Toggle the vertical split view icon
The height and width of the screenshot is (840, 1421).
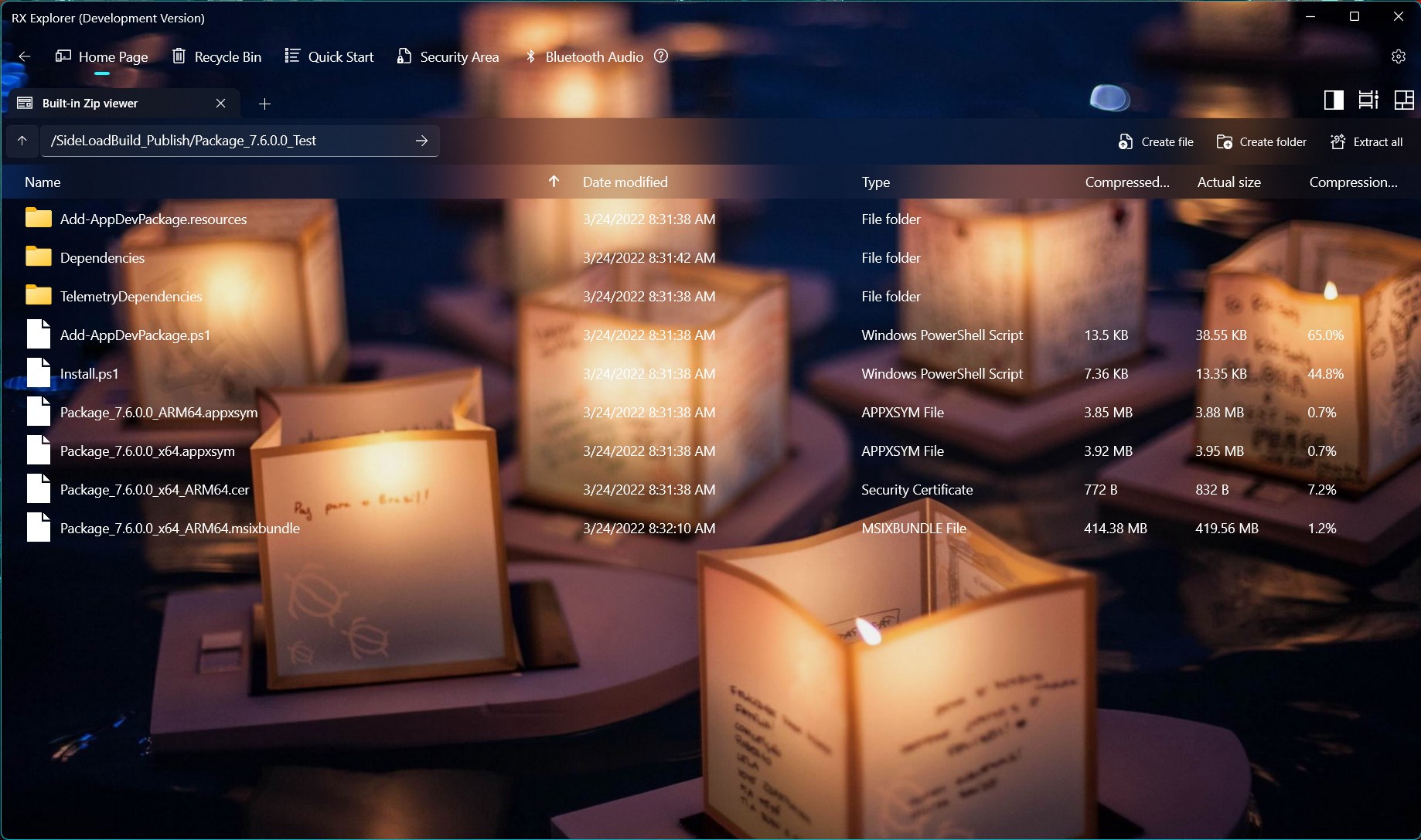[x=1334, y=100]
